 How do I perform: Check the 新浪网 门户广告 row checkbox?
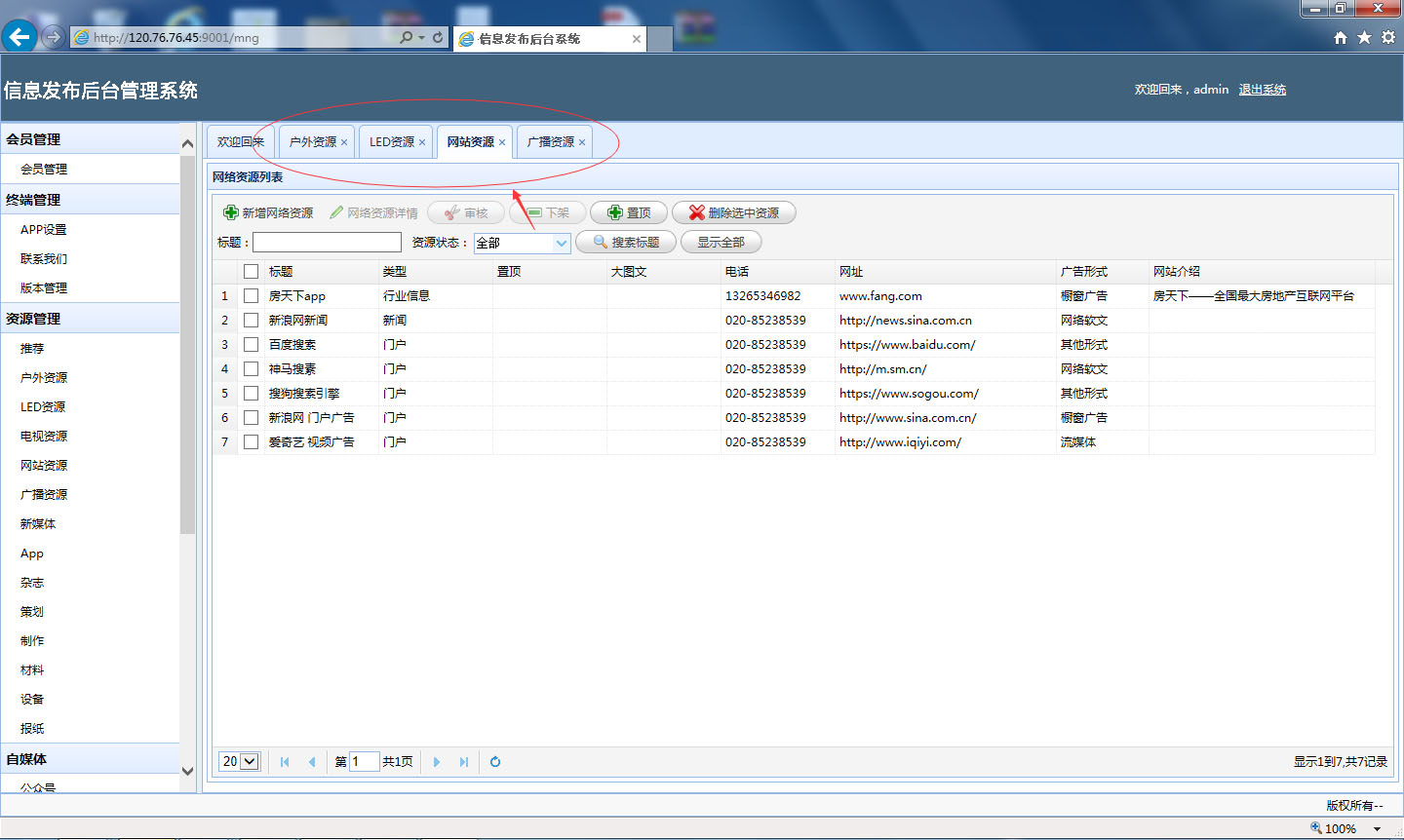(251, 418)
